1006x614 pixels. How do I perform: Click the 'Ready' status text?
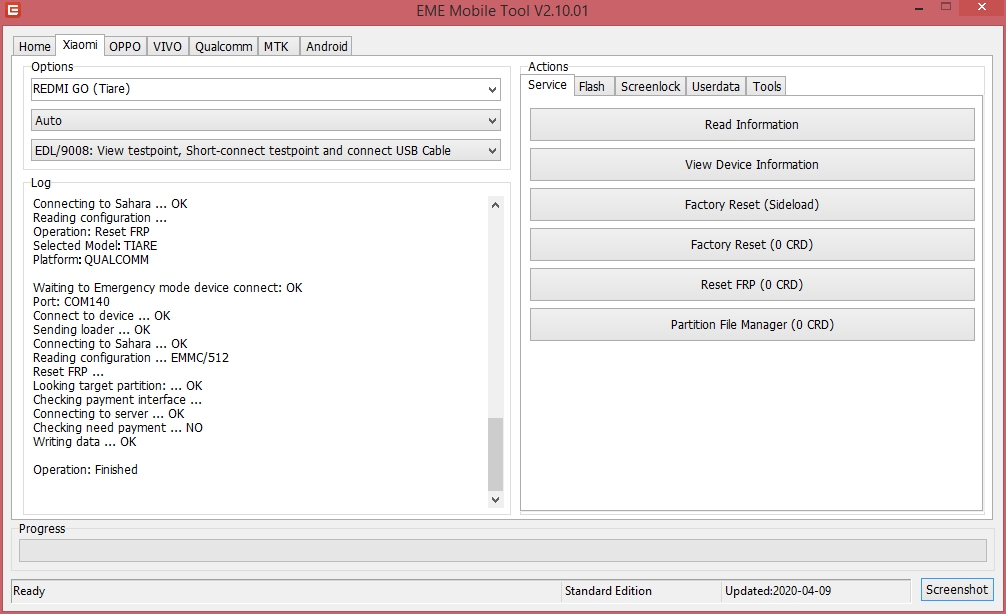click(x=29, y=591)
